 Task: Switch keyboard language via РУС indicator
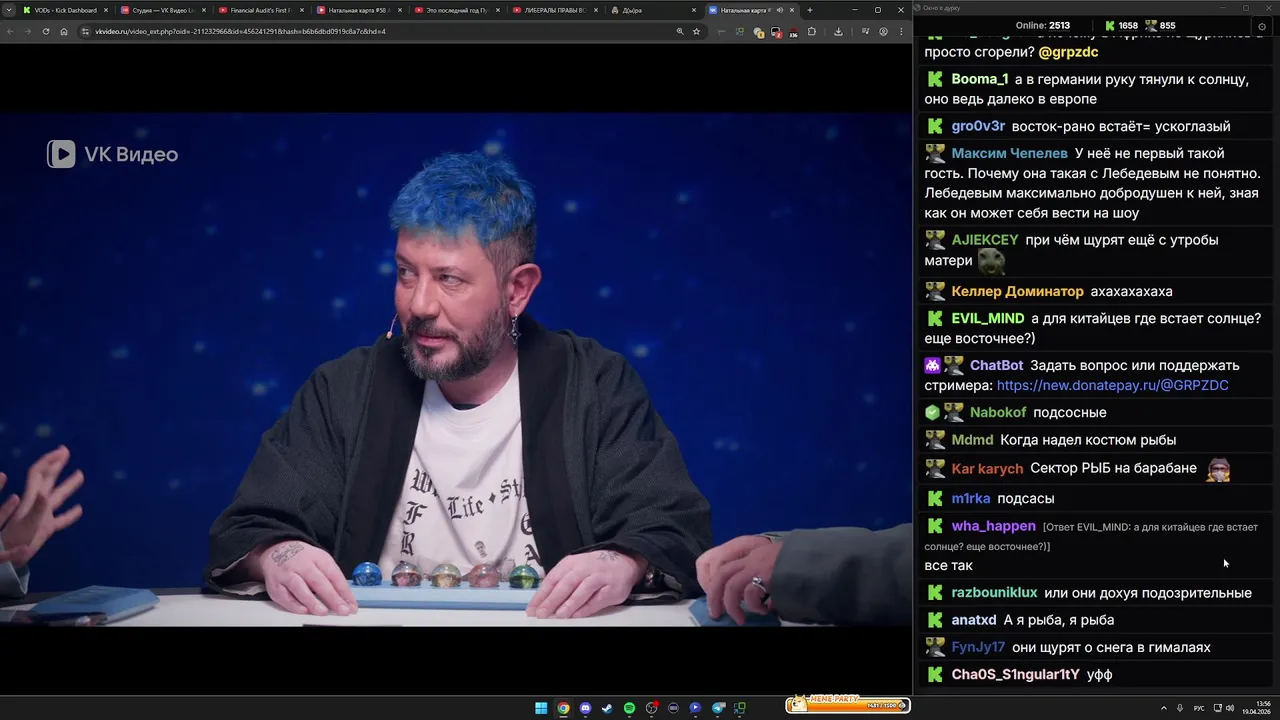[x=1199, y=708]
